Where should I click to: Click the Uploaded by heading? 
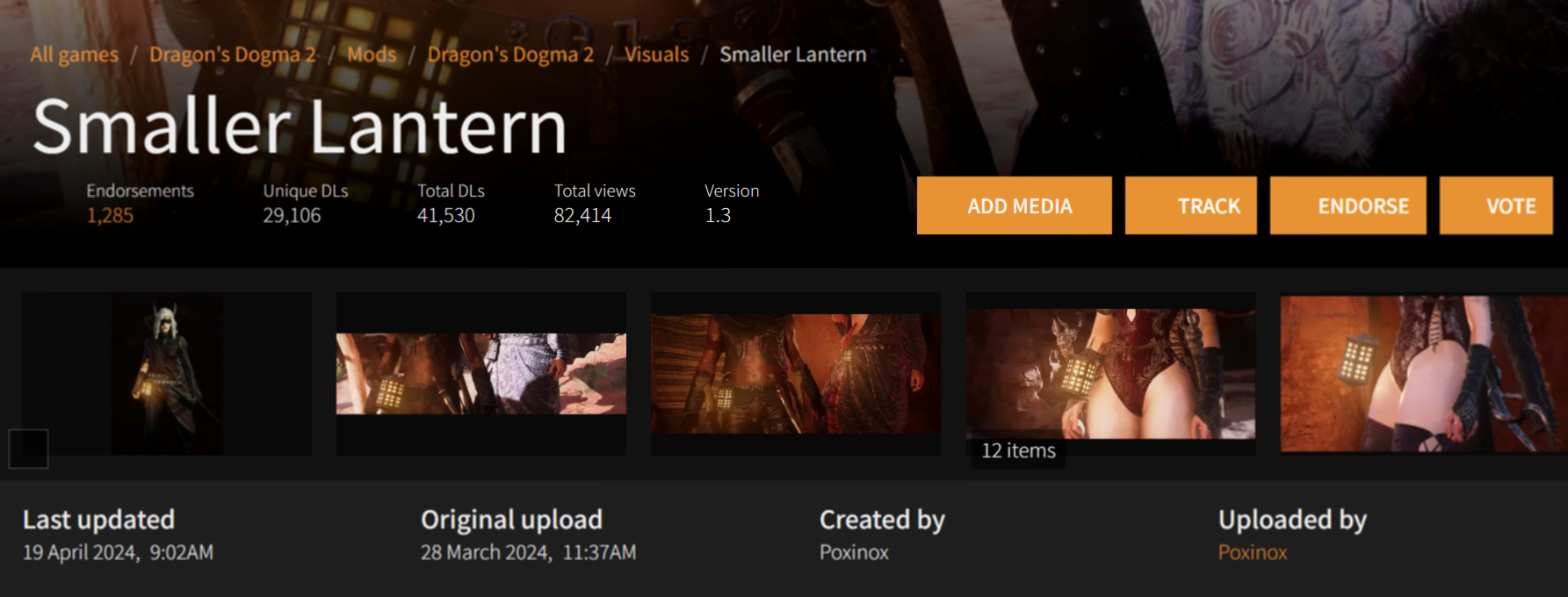tap(1292, 520)
